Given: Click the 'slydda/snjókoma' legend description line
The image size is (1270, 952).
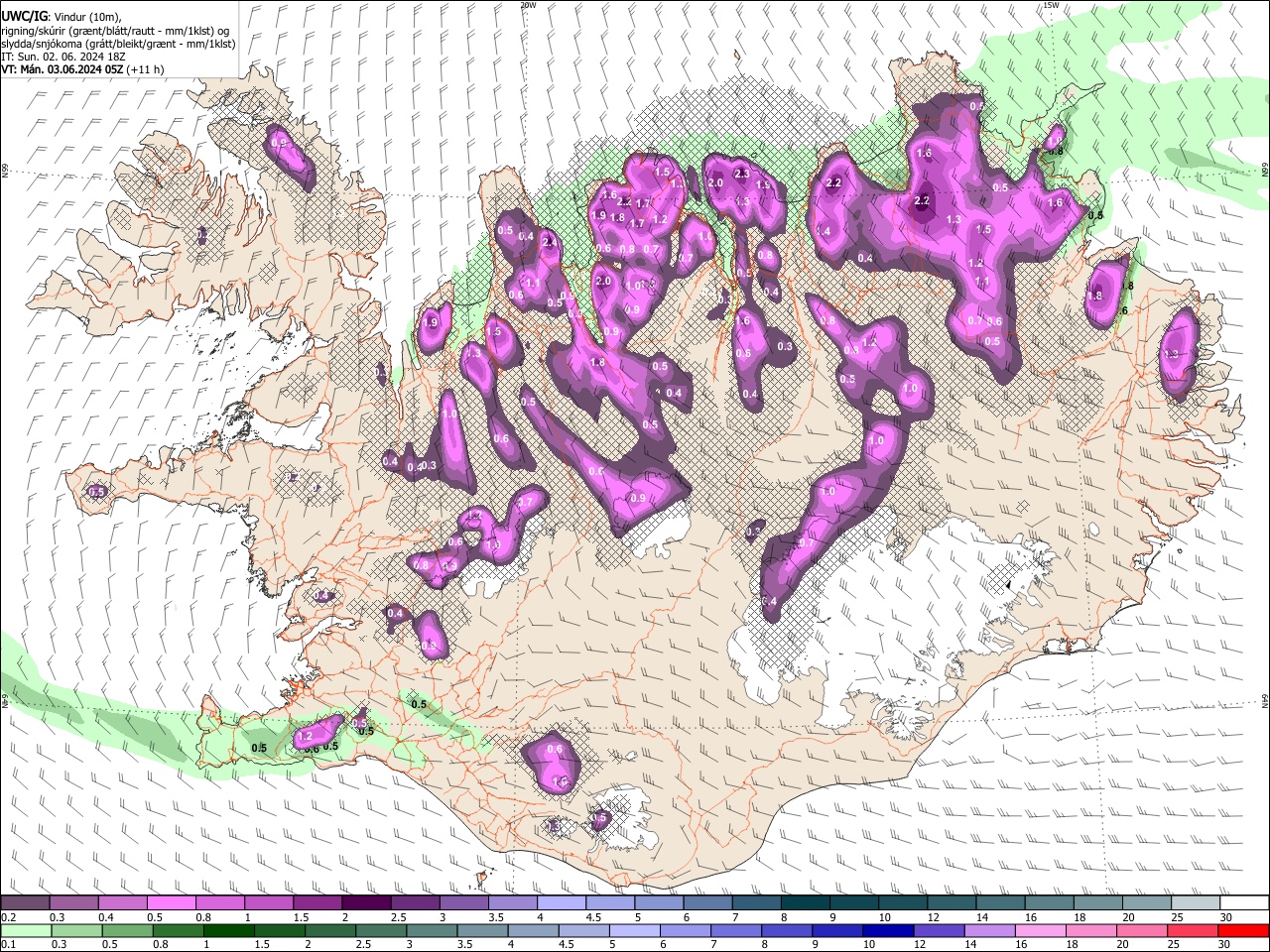Looking at the screenshot, I should (x=118, y=44).
